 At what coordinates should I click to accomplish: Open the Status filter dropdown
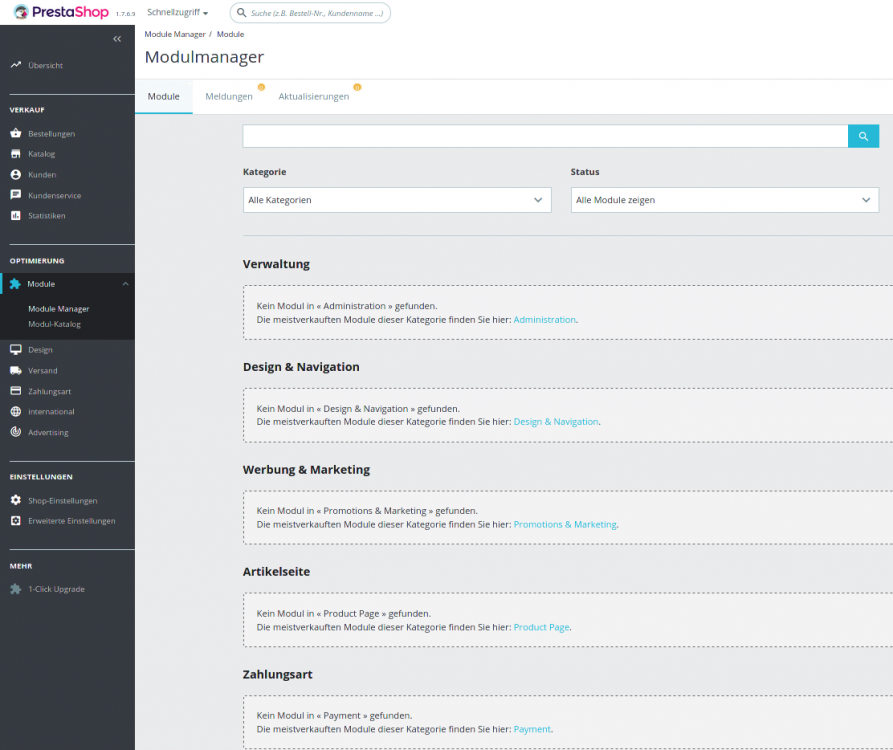click(725, 200)
